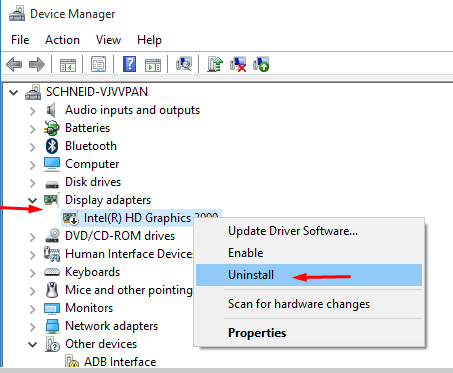Click the Human Interface Devices icon
The width and height of the screenshot is (453, 373).
52,254
